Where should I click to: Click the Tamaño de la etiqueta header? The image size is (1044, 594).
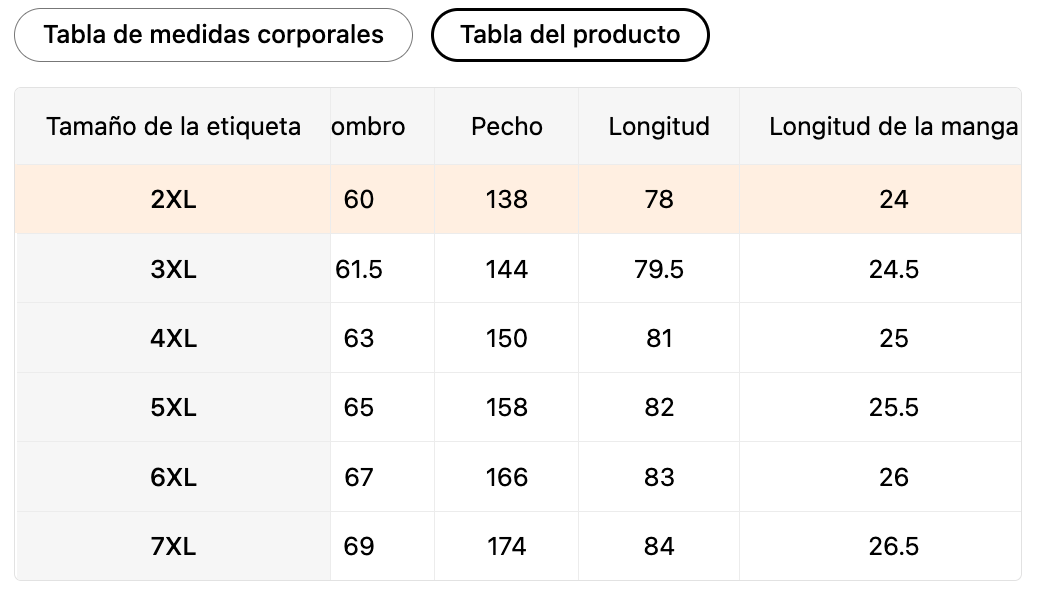pos(173,127)
